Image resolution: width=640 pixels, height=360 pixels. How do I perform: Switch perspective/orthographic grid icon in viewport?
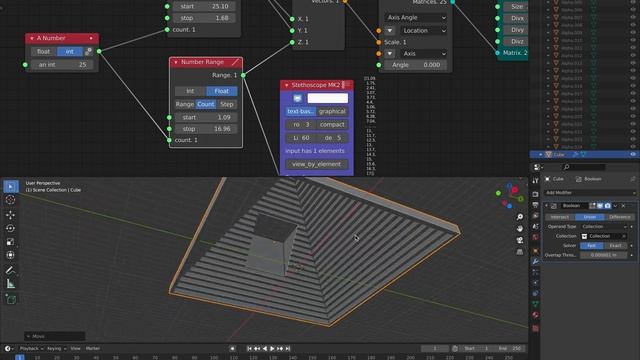(520, 252)
